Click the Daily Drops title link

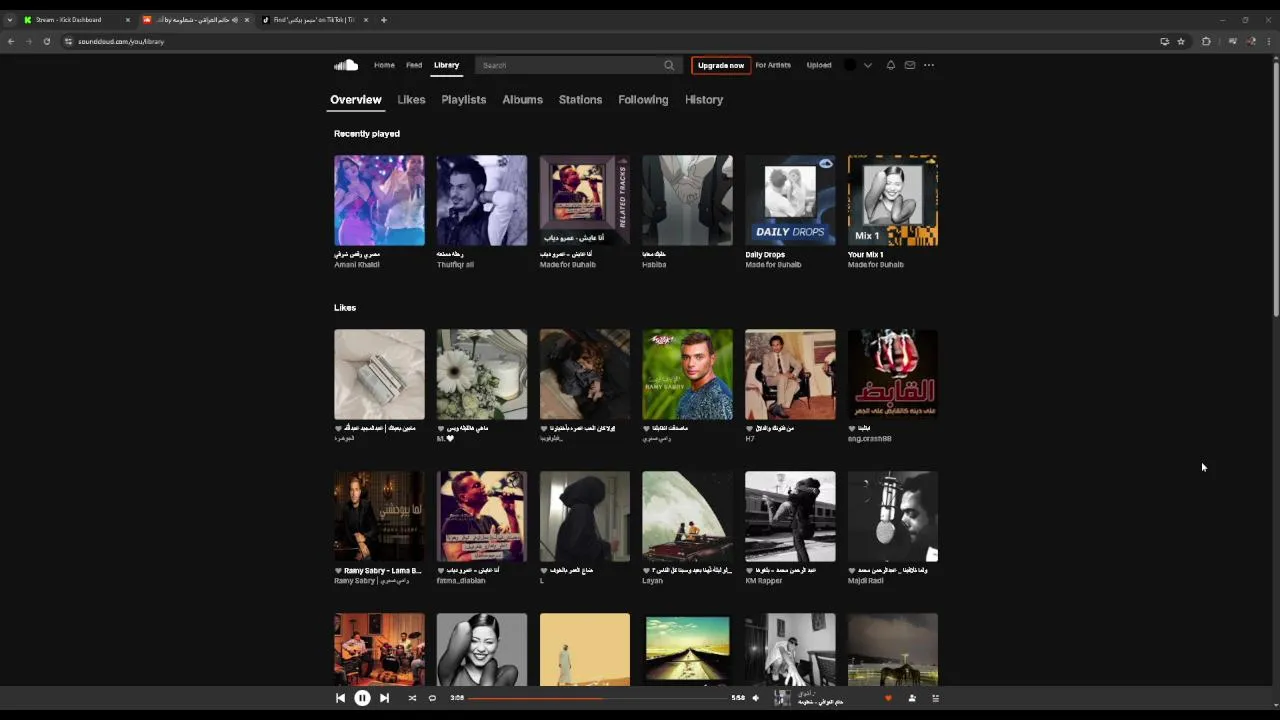tap(764, 254)
